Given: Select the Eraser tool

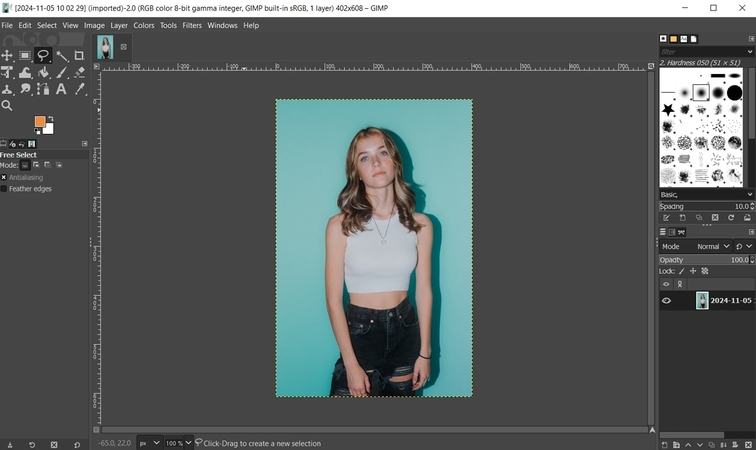Looking at the screenshot, I should [80, 72].
